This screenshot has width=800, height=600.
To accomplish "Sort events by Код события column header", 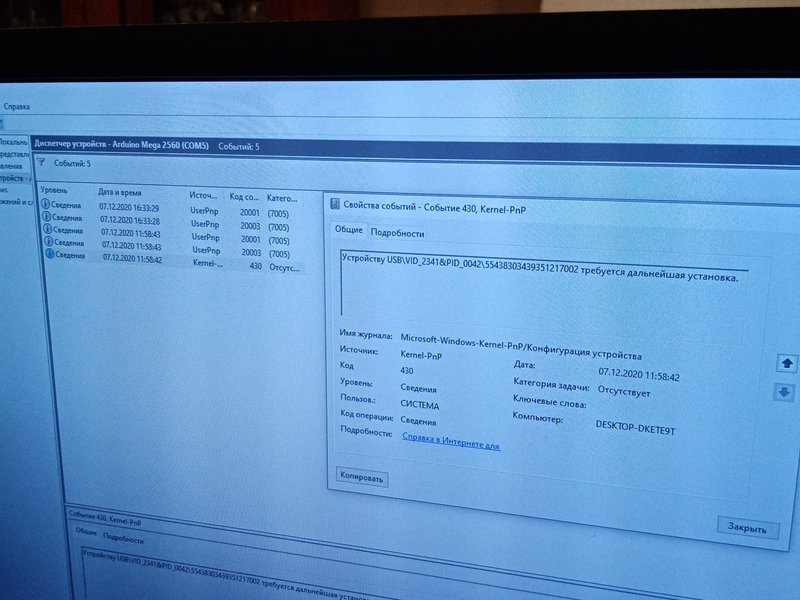I will tap(243, 197).
